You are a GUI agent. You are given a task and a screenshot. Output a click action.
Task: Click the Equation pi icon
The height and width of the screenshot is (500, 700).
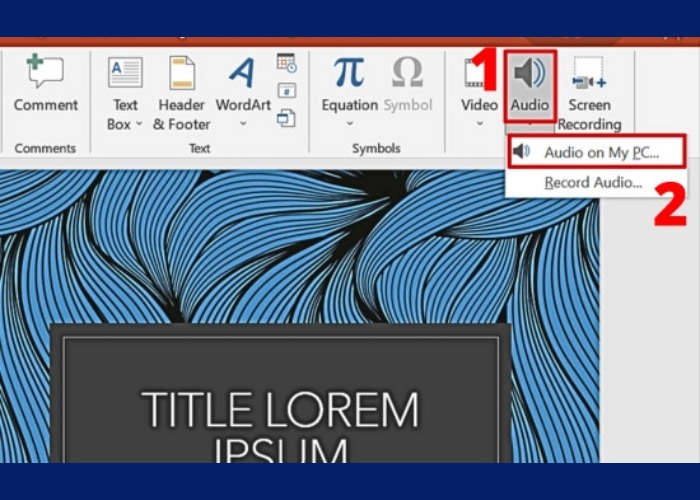(349, 71)
